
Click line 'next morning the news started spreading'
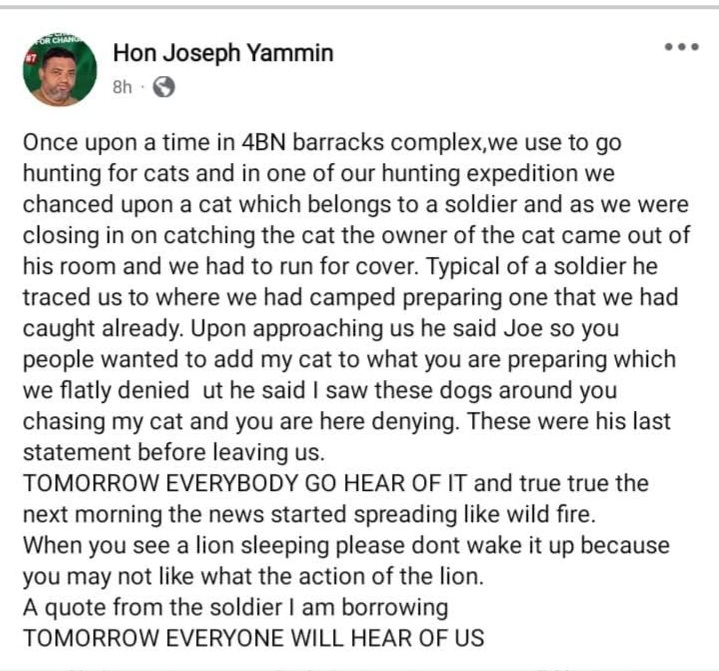tap(310, 515)
